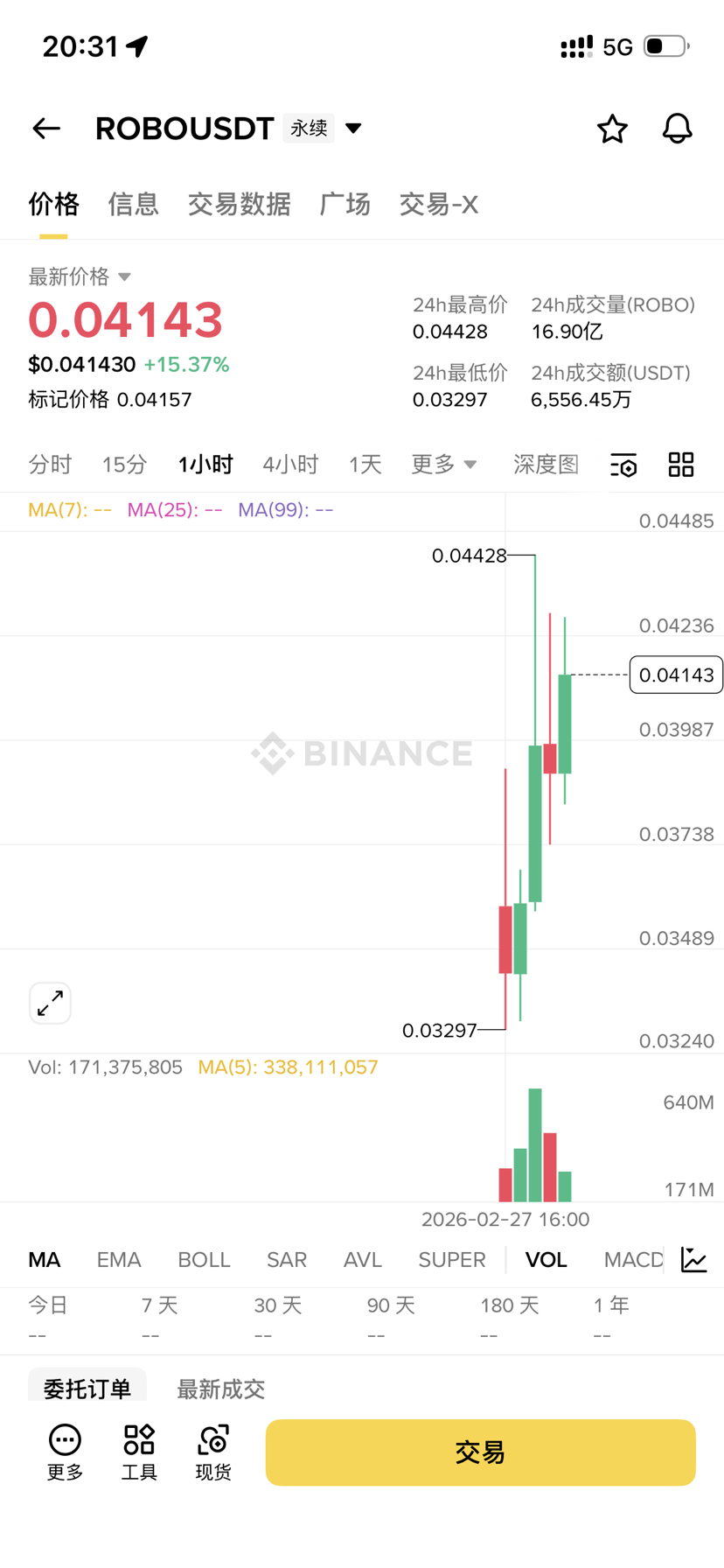Open indicator chart settings icon
724x1568 pixels.
click(694, 1259)
